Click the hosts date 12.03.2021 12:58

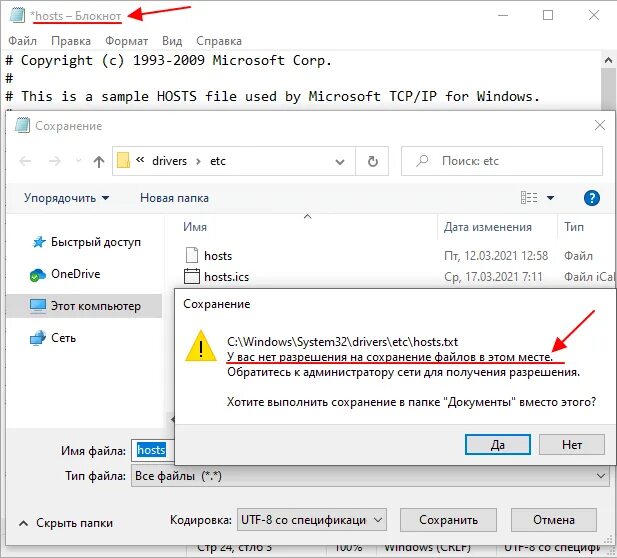coord(496,256)
